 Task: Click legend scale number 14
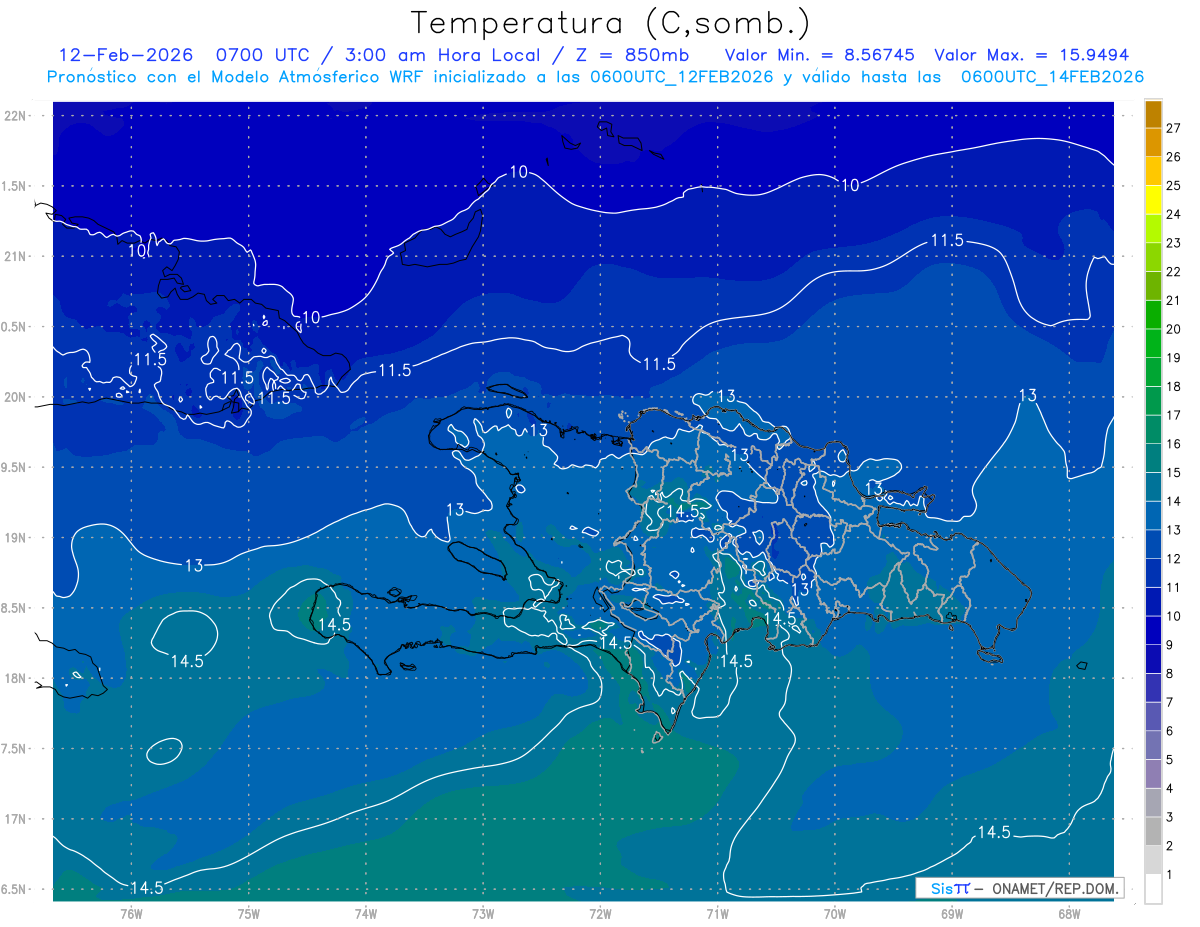tap(1174, 501)
